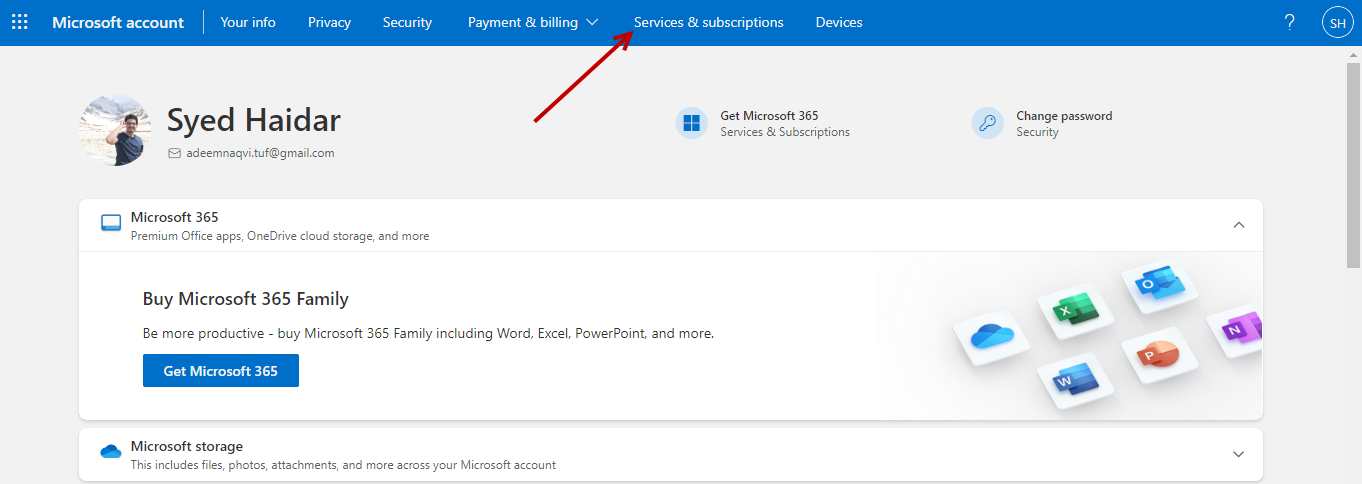This screenshot has width=1362, height=484.
Task: Click the envelope icon beside the email
Action: [x=175, y=154]
